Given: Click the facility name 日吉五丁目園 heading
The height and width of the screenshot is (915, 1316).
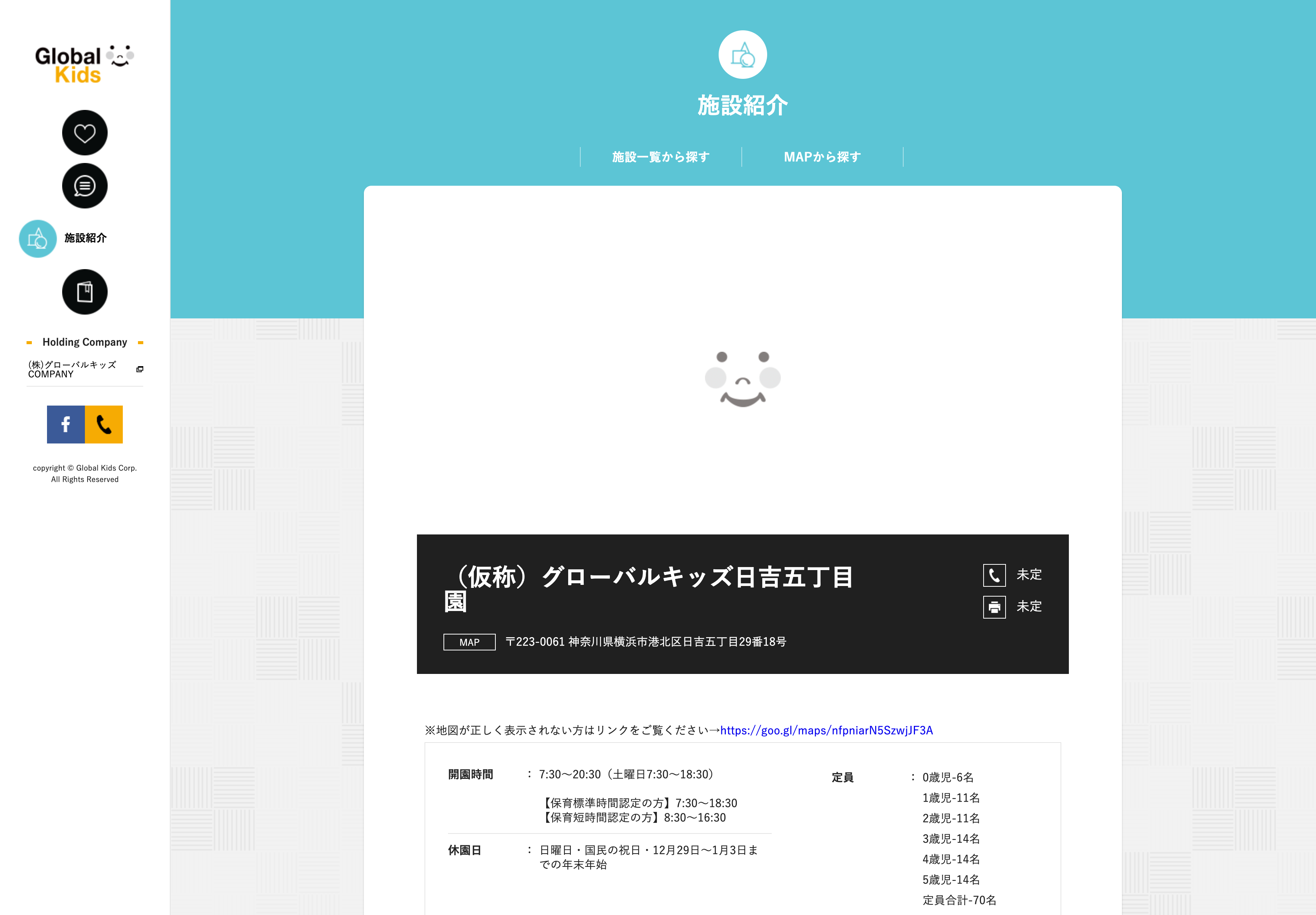Looking at the screenshot, I should click(649, 589).
